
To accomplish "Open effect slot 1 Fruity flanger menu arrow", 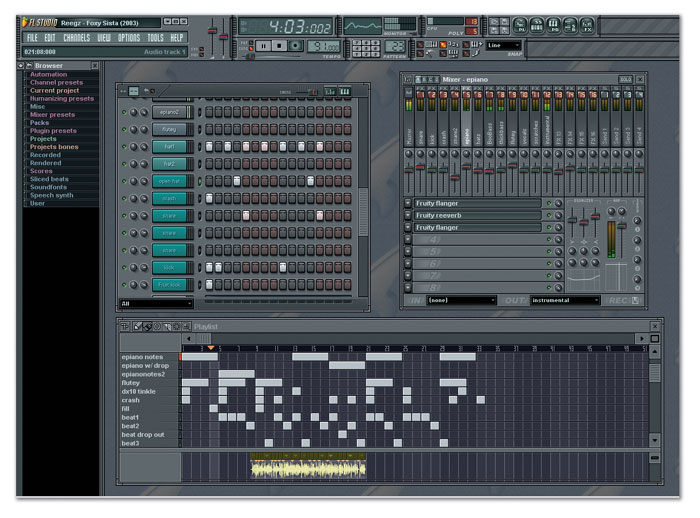I will tap(408, 203).
